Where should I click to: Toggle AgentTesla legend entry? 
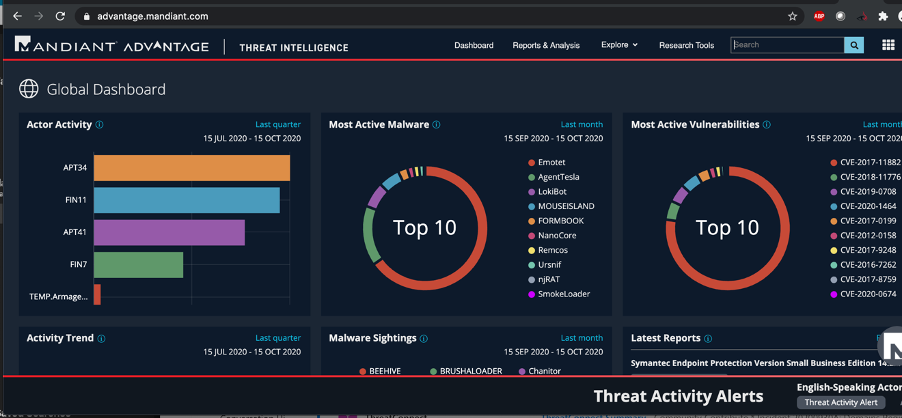point(553,177)
